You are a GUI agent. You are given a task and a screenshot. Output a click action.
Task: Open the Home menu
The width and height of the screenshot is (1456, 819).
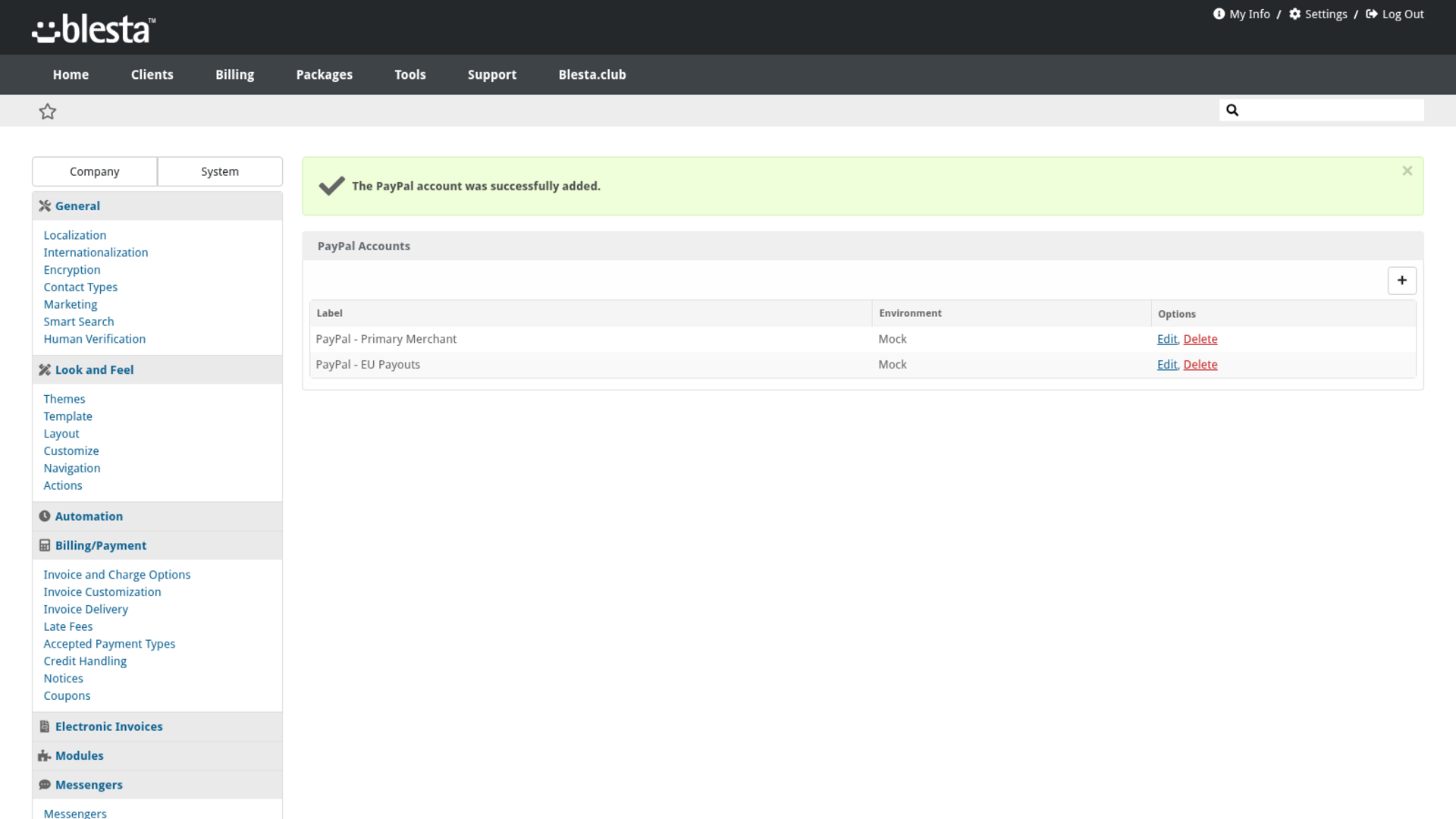coord(71,74)
